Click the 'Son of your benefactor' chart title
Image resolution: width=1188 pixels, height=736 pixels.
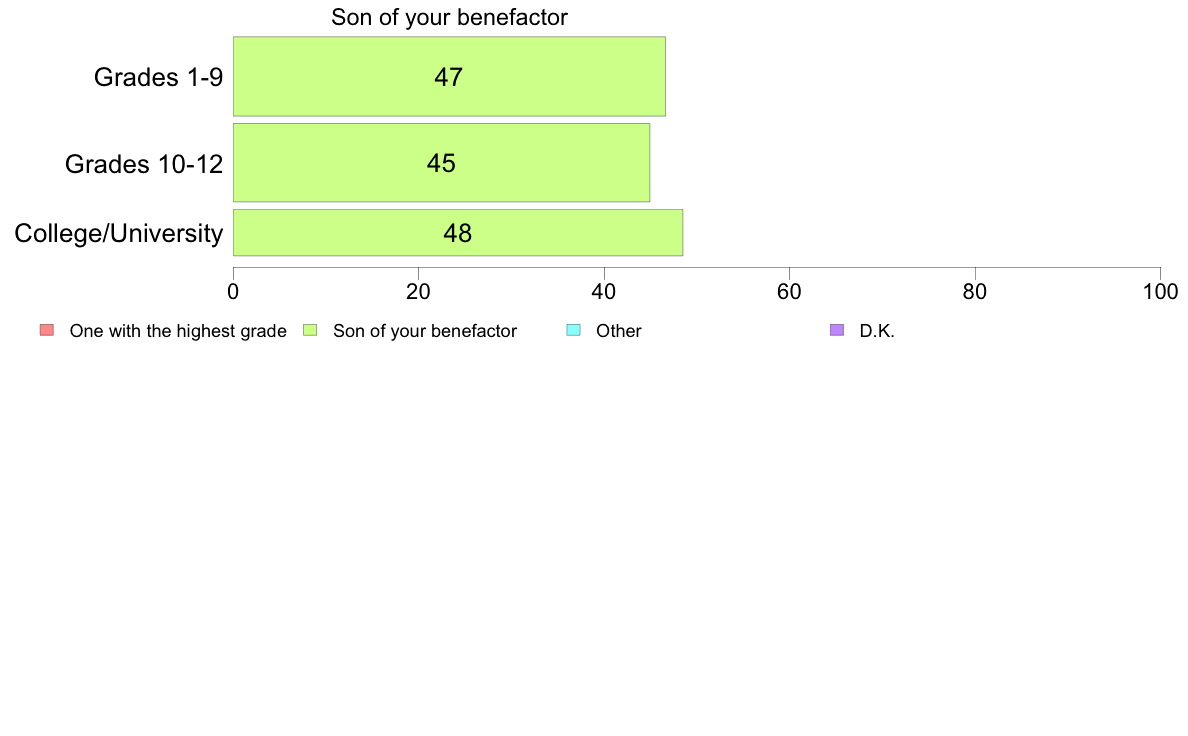tap(449, 17)
